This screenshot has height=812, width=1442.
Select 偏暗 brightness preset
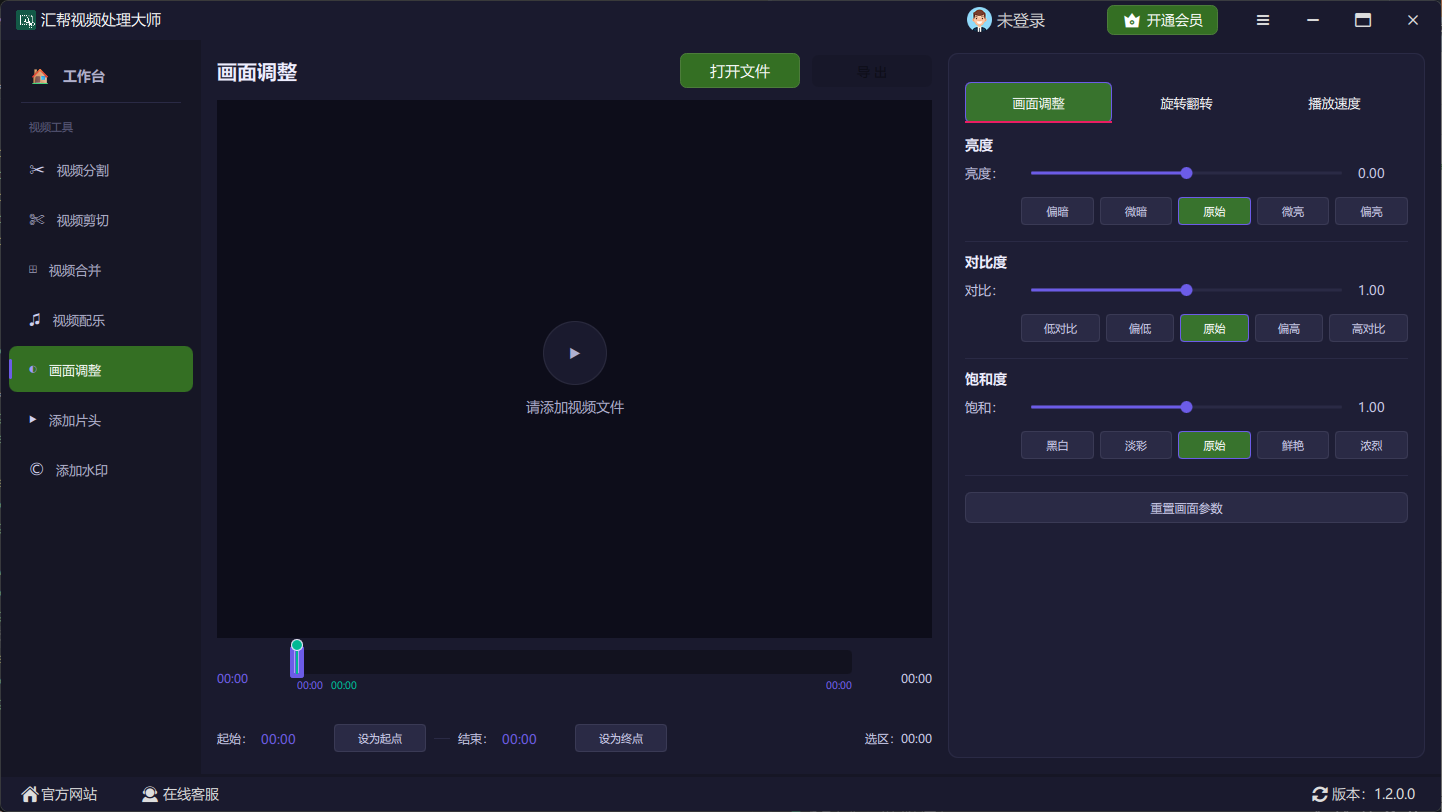click(1057, 211)
